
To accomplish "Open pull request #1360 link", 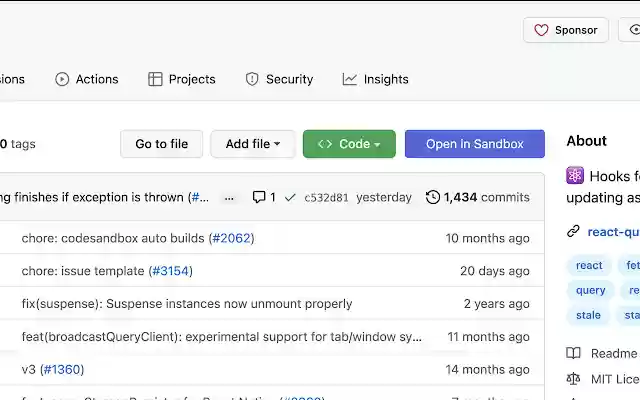I will [x=62, y=369].
